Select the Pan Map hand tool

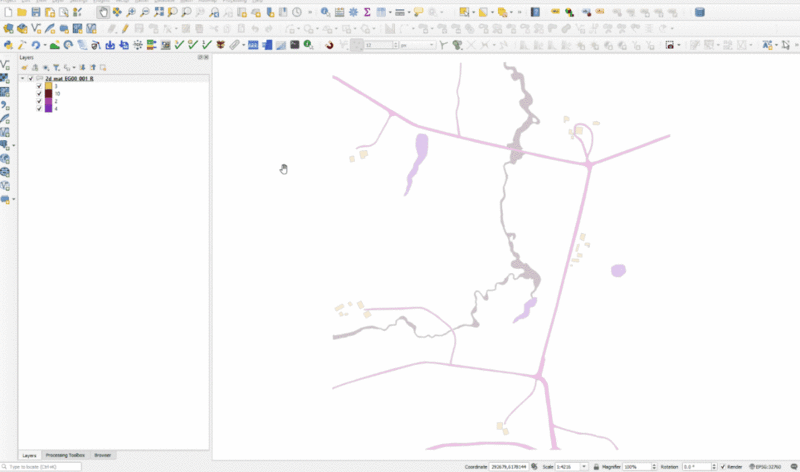tap(104, 12)
